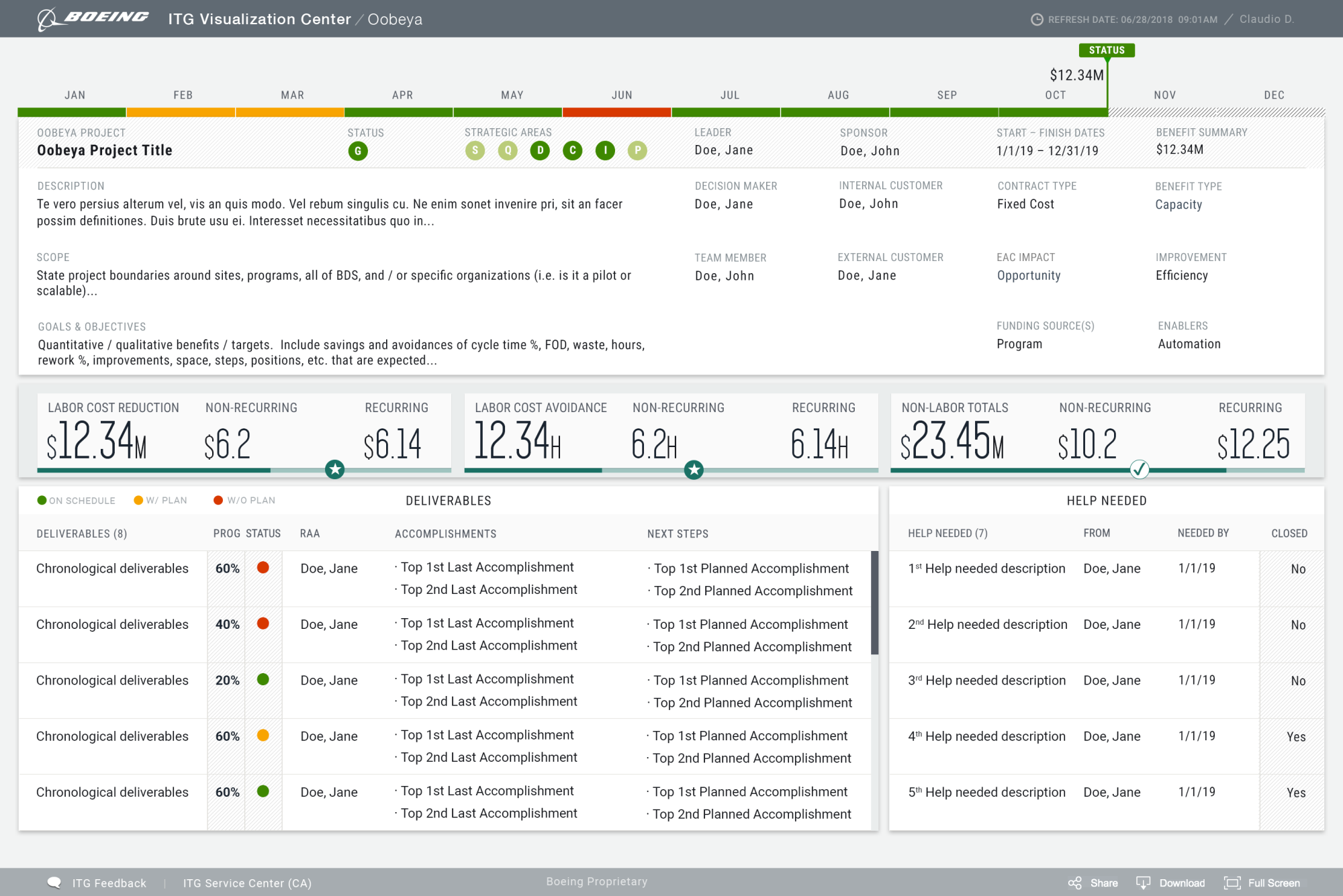Click 1st Help needed description row
The height and width of the screenshot is (896, 1343).
pyautogui.click(x=1107, y=579)
